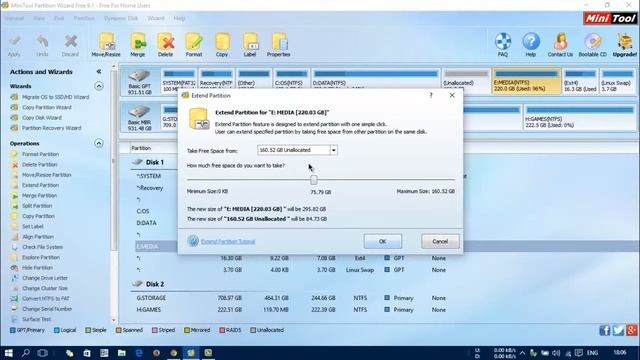
Task: Open the Twitter share icon
Action: click(x=618, y=330)
